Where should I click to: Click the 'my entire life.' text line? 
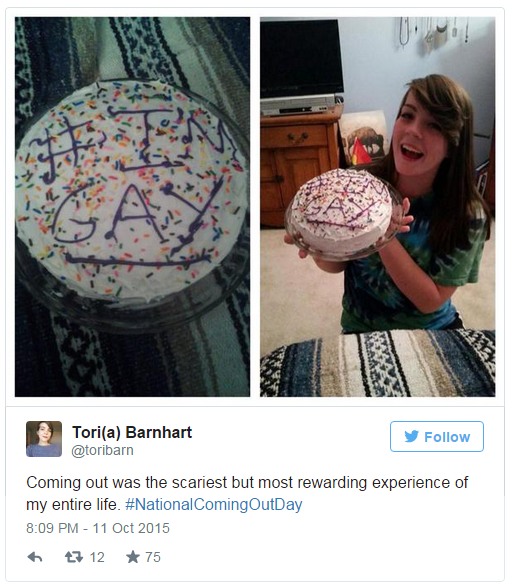[x=73, y=504]
